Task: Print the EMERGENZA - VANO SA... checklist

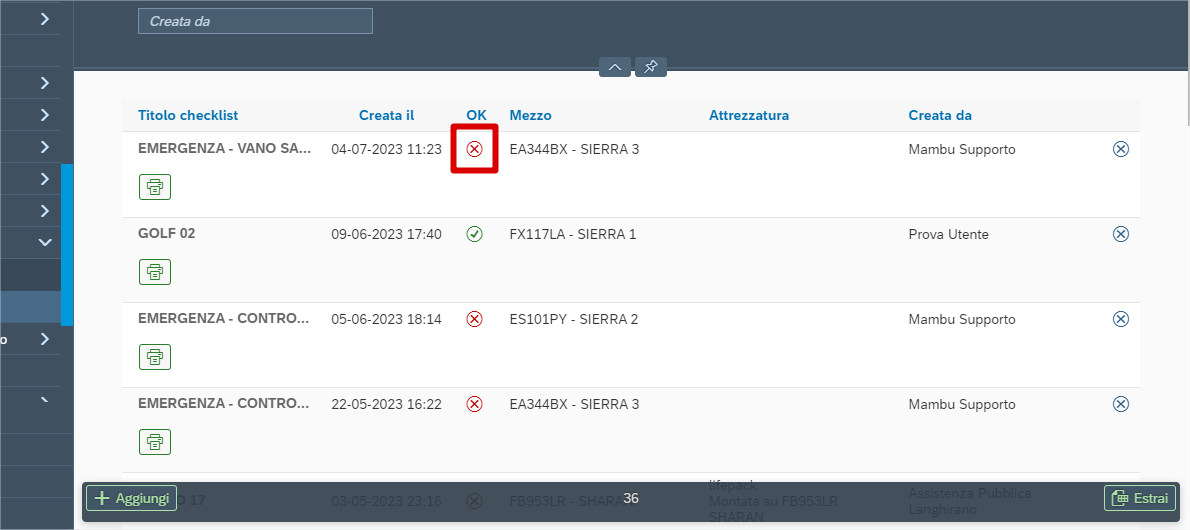Action: click(155, 186)
